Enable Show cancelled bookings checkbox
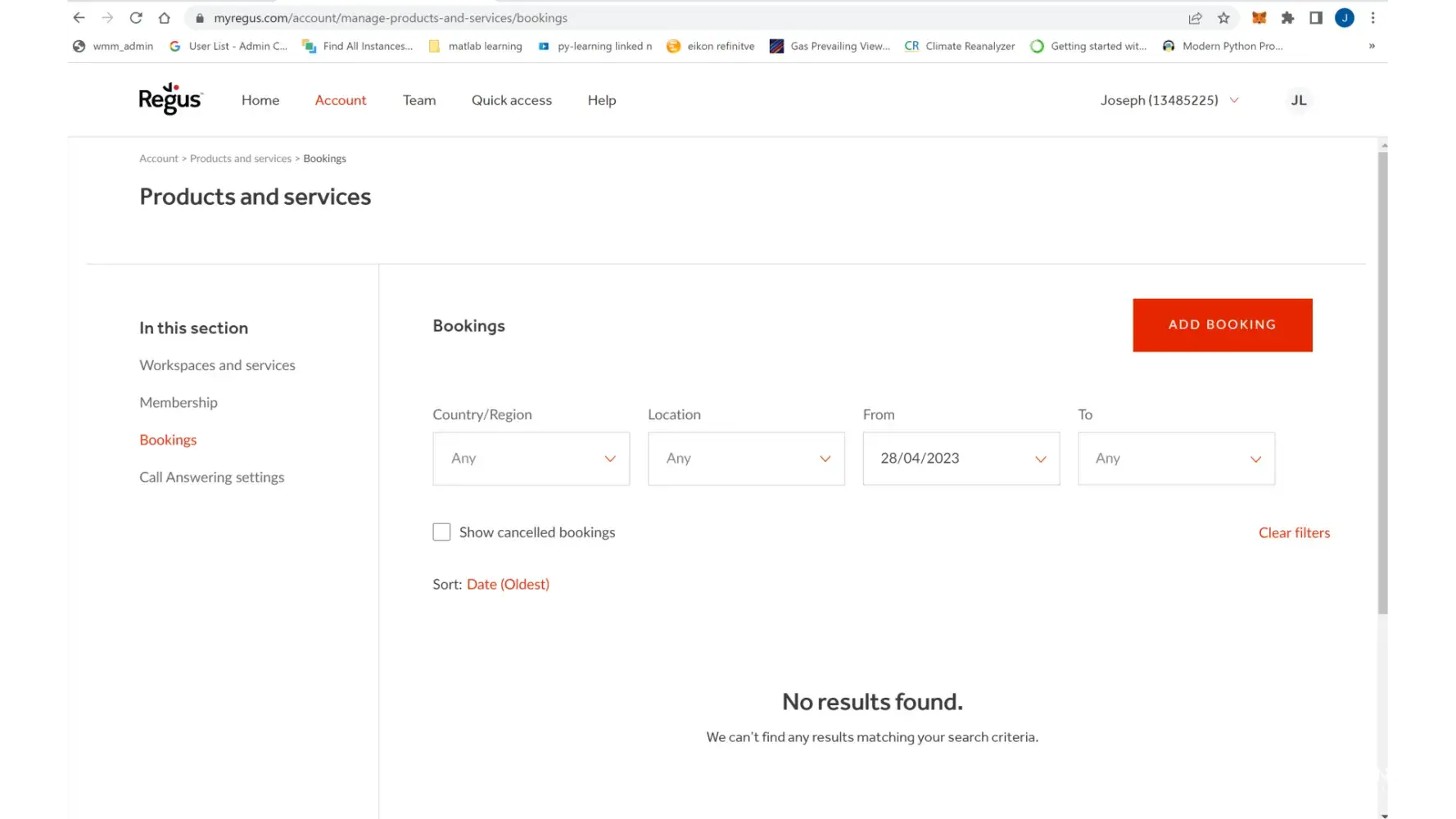Image resolution: width=1456 pixels, height=819 pixels. pos(441,532)
